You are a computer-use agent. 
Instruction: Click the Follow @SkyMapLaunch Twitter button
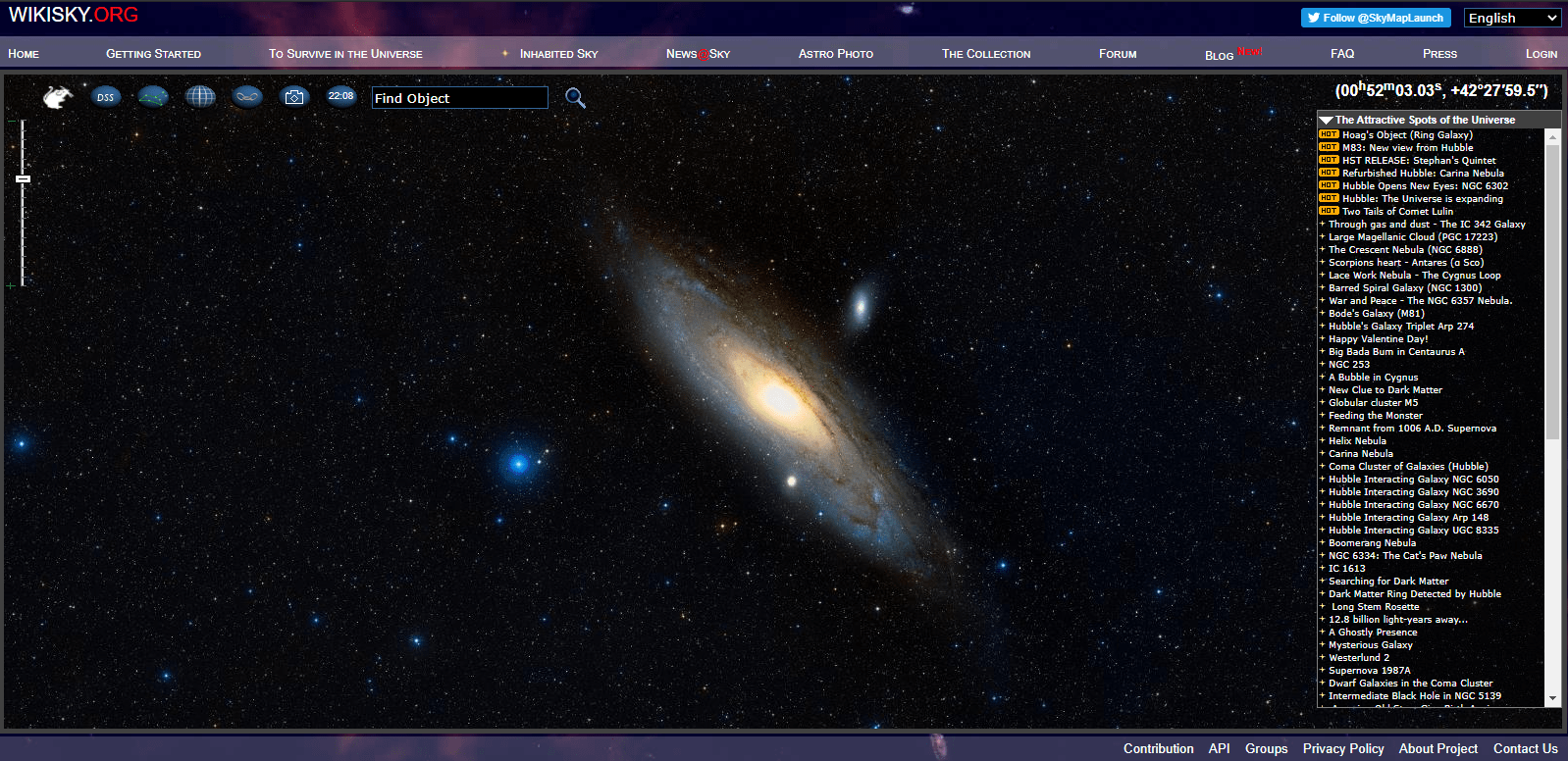click(x=1375, y=18)
